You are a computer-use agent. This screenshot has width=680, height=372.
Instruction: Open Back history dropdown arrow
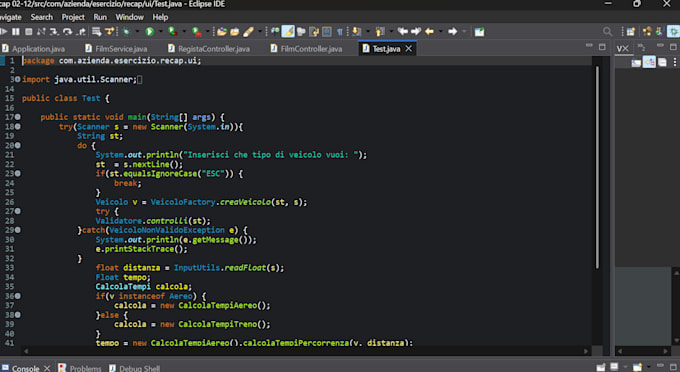pyautogui.click(x=441, y=32)
